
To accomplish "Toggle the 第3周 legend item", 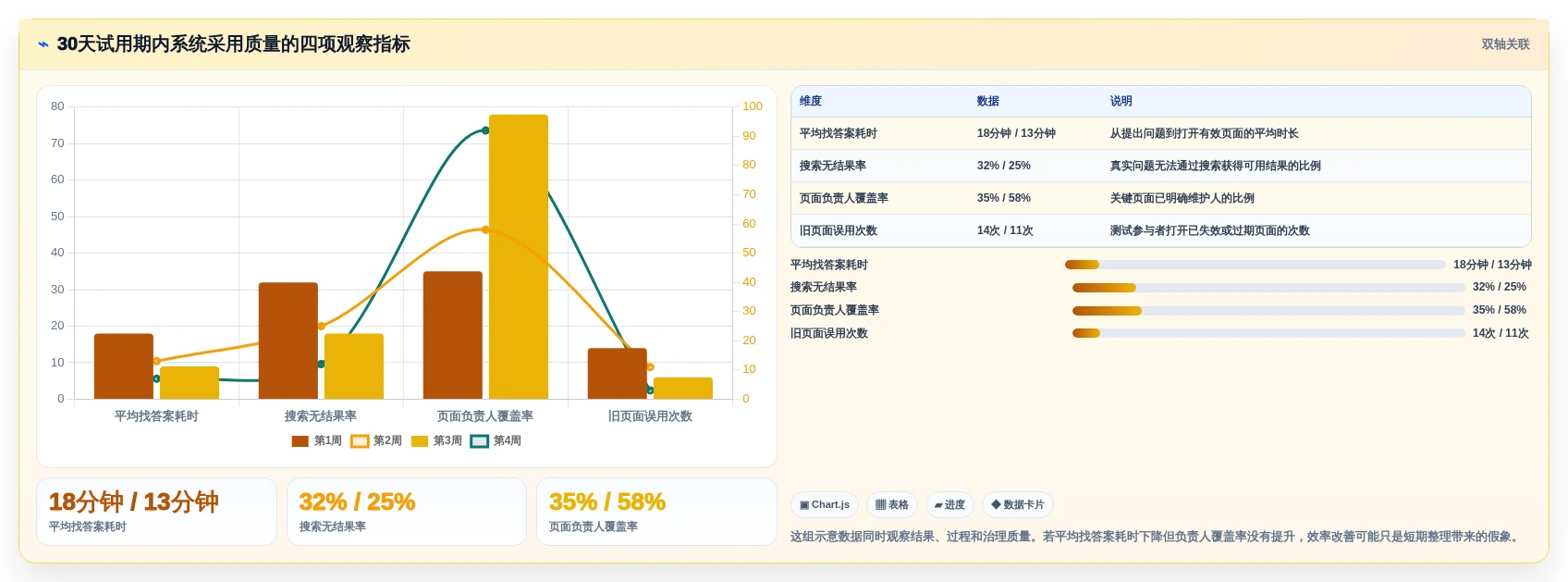I will (436, 441).
